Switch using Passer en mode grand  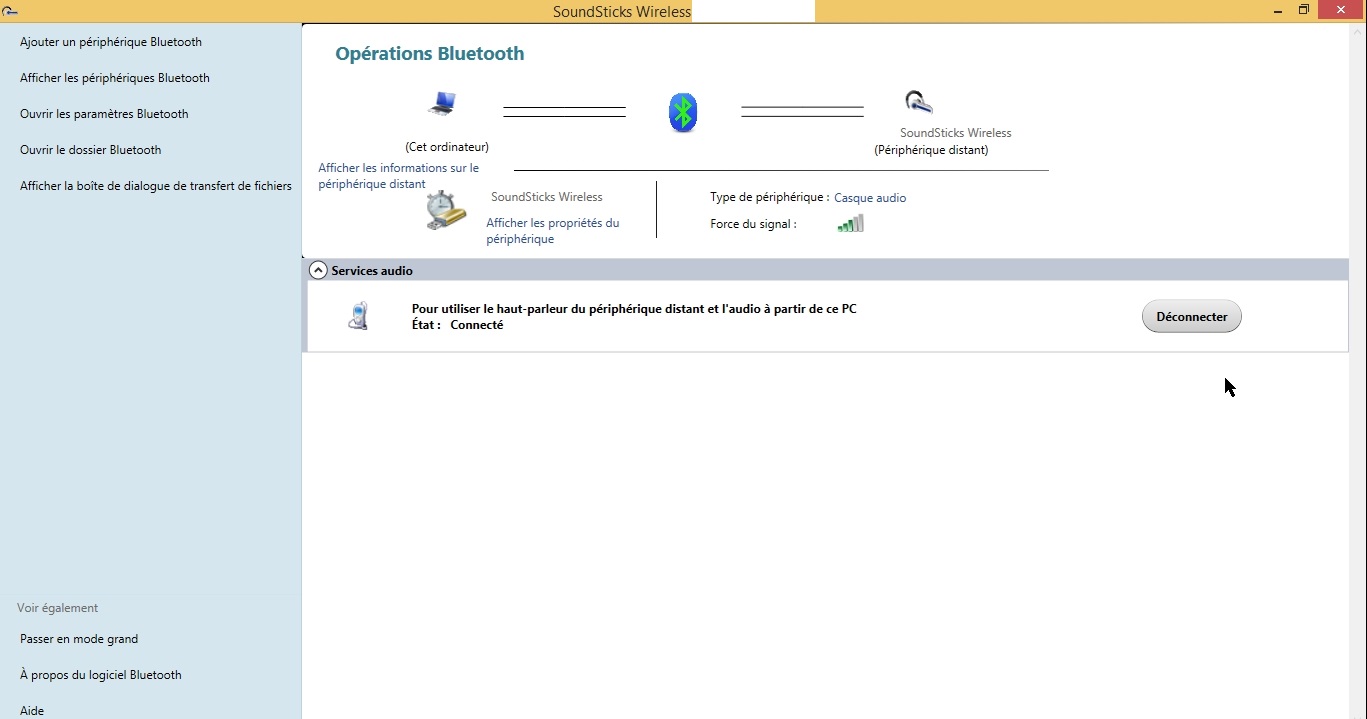tap(79, 639)
